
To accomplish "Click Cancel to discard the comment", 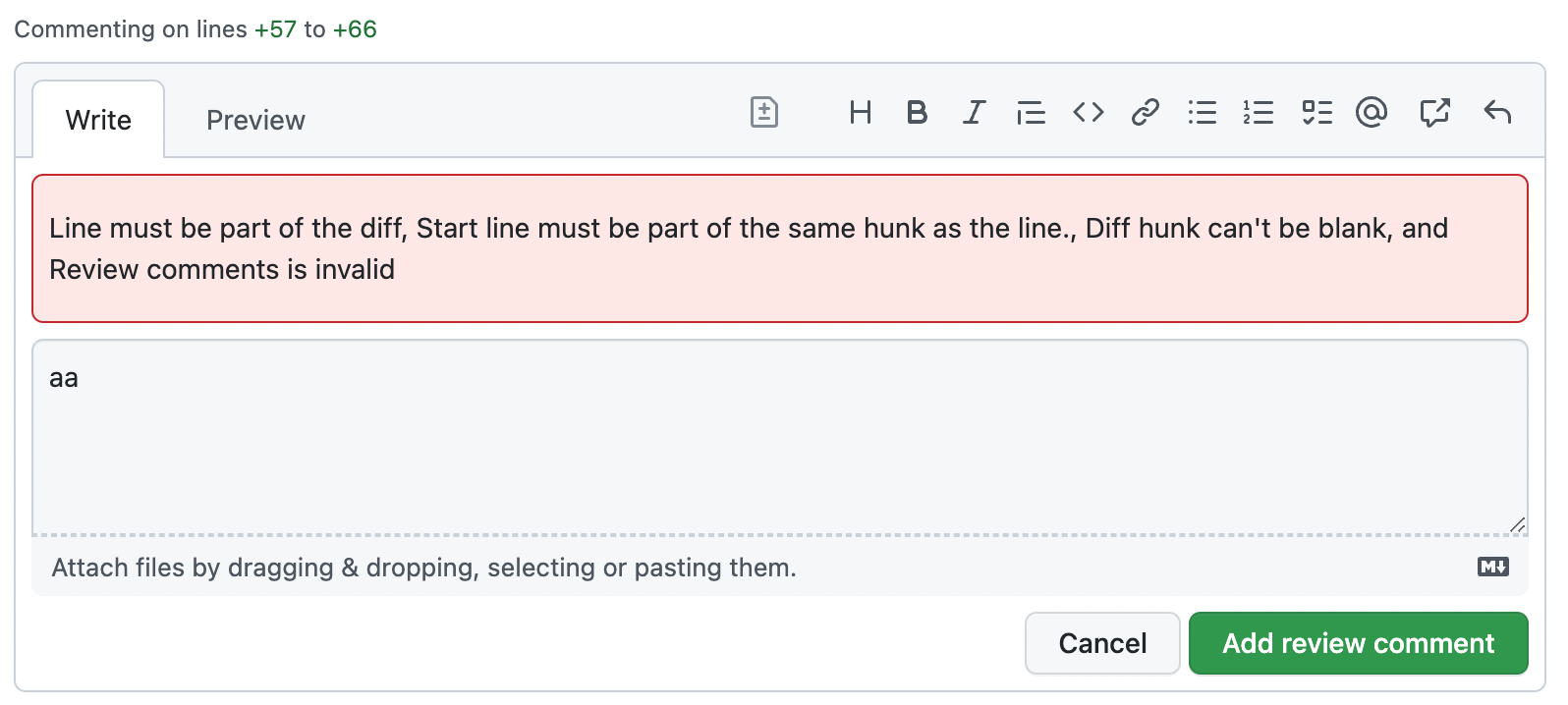I will [1102, 643].
